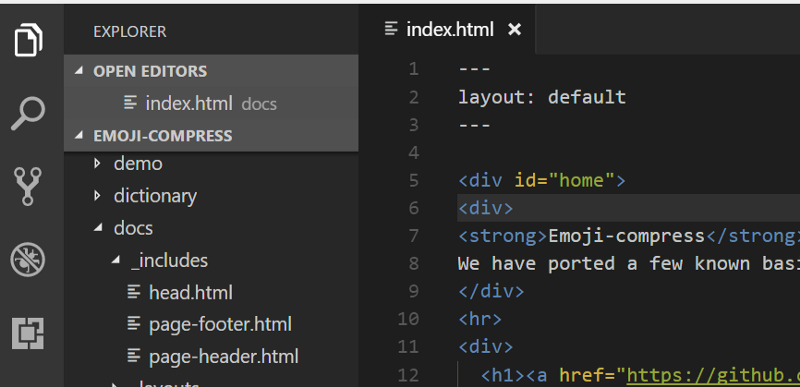Close the index.html editor tab
The width and height of the screenshot is (800, 387).
pyautogui.click(x=515, y=30)
